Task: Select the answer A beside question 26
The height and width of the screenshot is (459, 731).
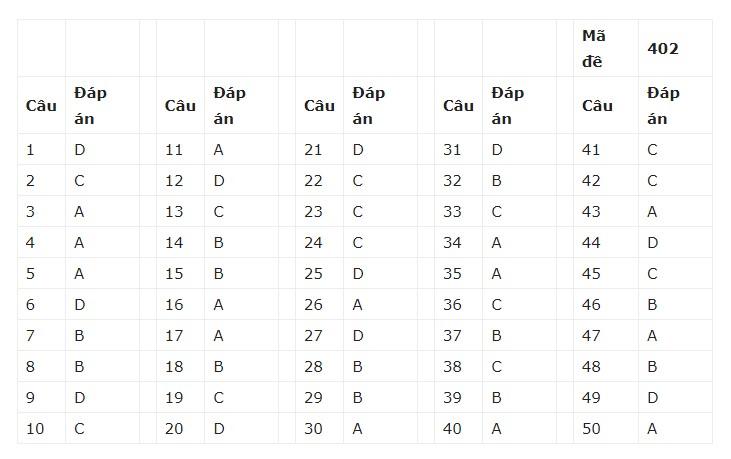Action: click(x=357, y=305)
